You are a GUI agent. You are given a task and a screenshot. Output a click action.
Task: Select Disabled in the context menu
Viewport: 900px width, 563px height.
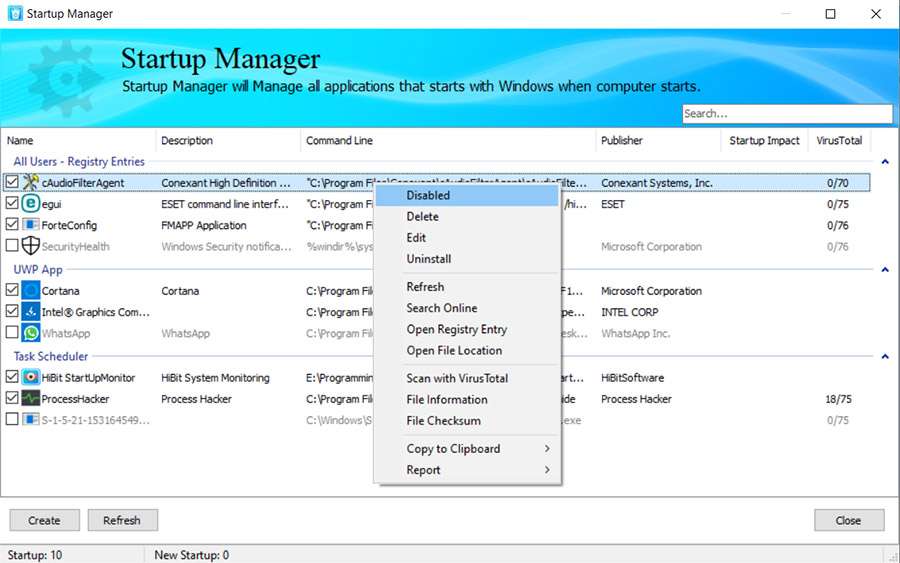tap(428, 196)
